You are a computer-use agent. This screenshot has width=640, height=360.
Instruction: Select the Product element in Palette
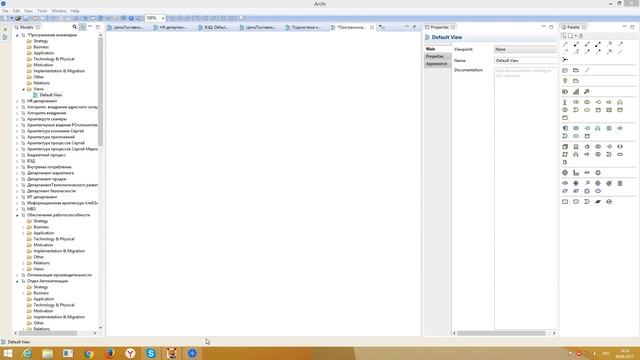click(565, 118)
